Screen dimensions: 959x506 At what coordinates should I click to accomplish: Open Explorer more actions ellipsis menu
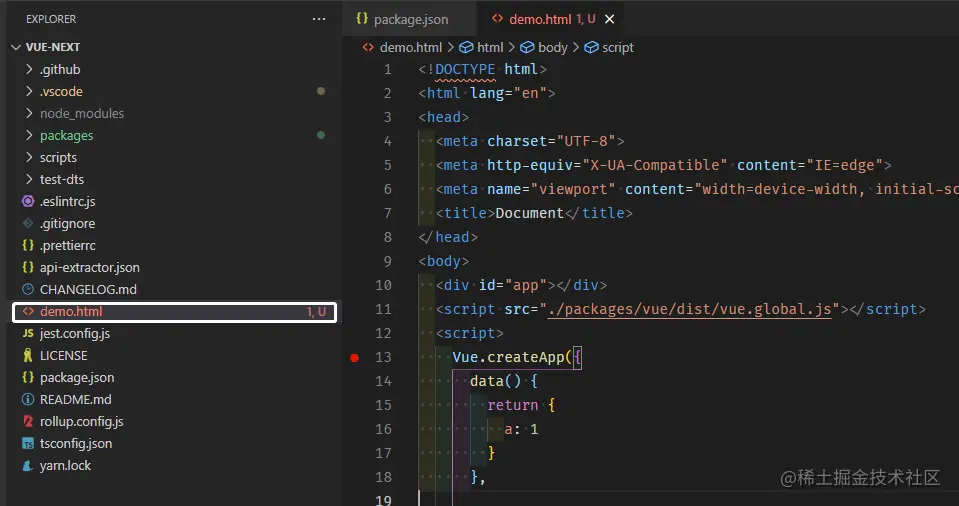[319, 19]
